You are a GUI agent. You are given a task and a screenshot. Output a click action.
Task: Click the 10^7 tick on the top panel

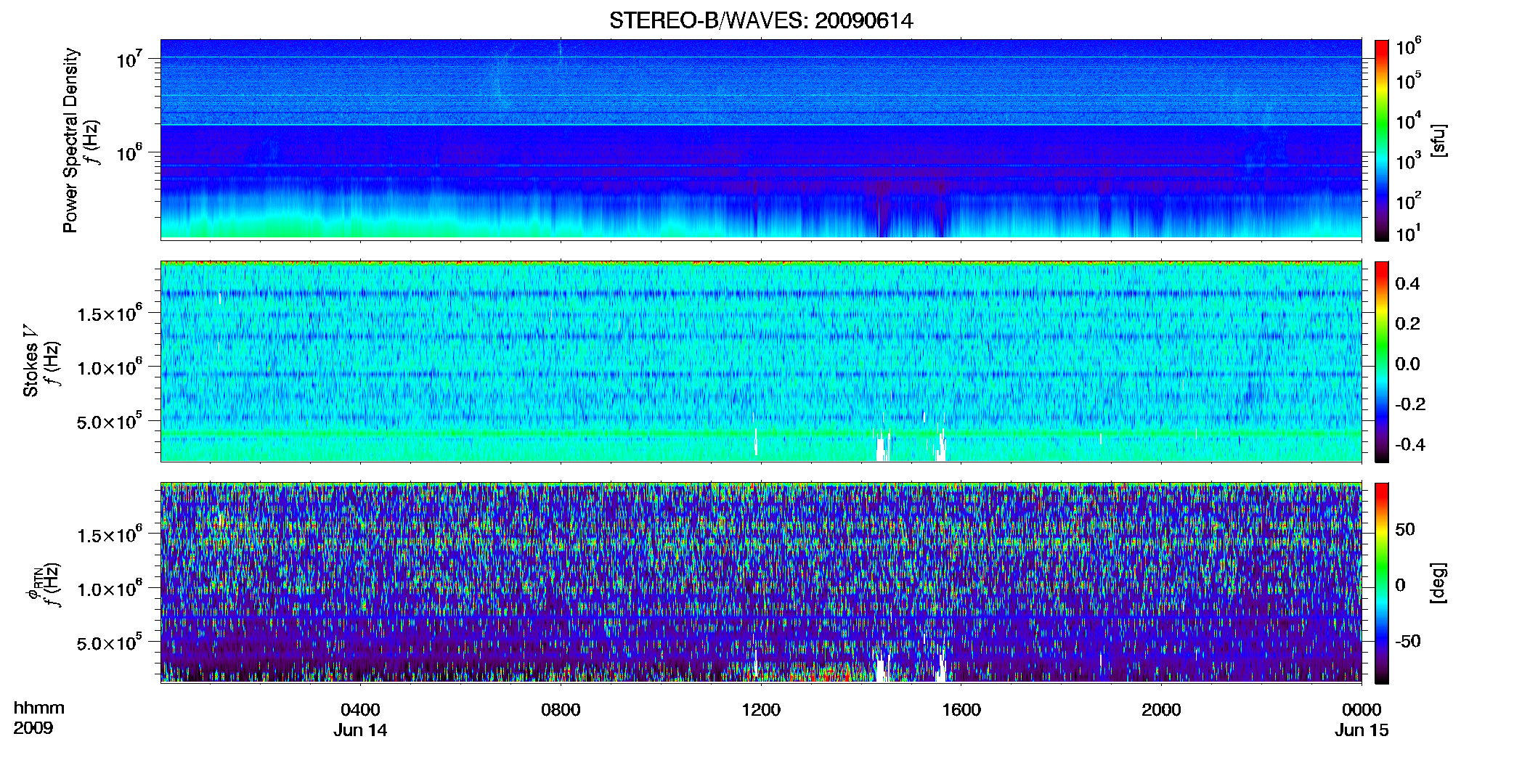129,59
